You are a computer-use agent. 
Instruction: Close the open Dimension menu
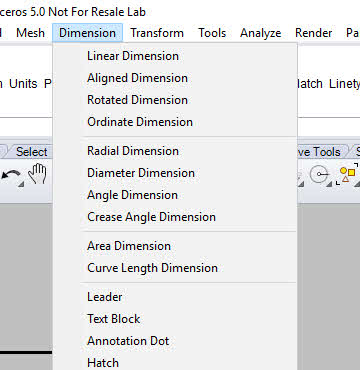tap(87, 33)
